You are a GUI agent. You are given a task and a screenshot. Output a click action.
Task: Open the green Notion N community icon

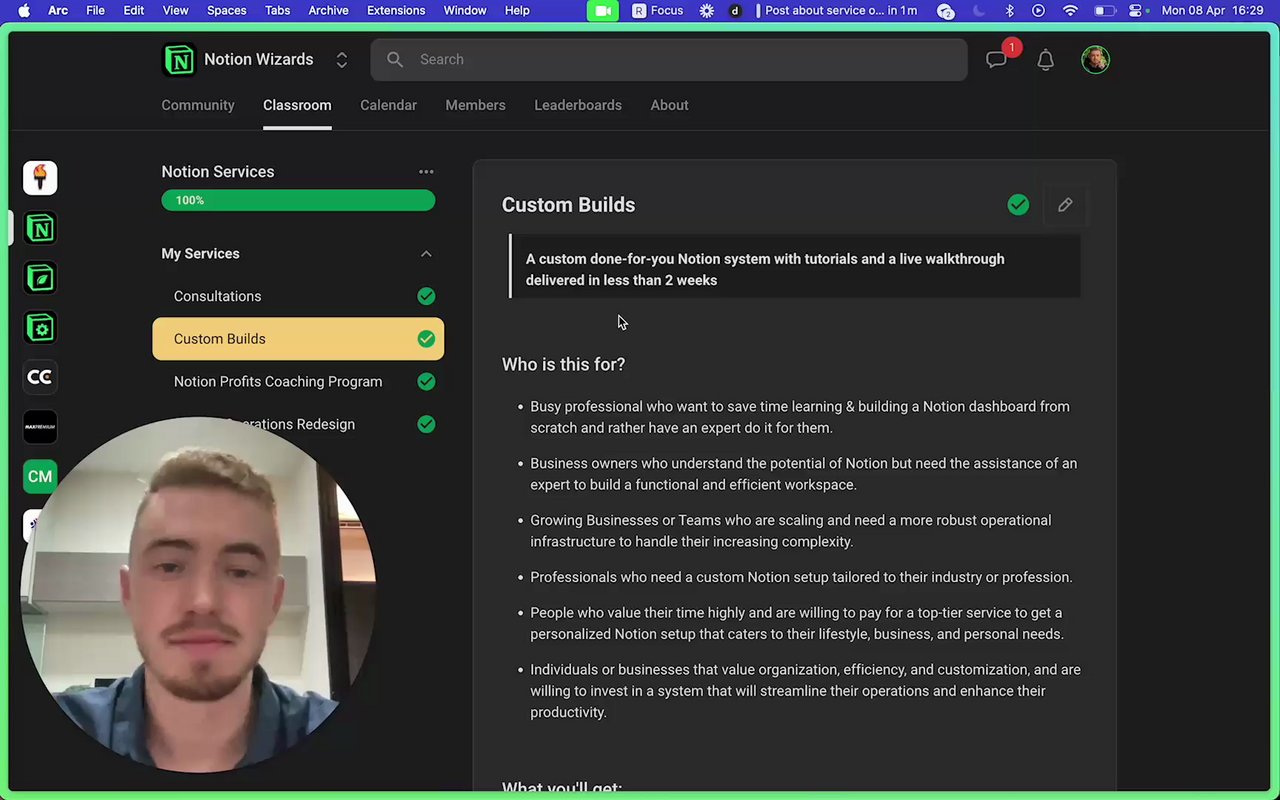point(40,228)
